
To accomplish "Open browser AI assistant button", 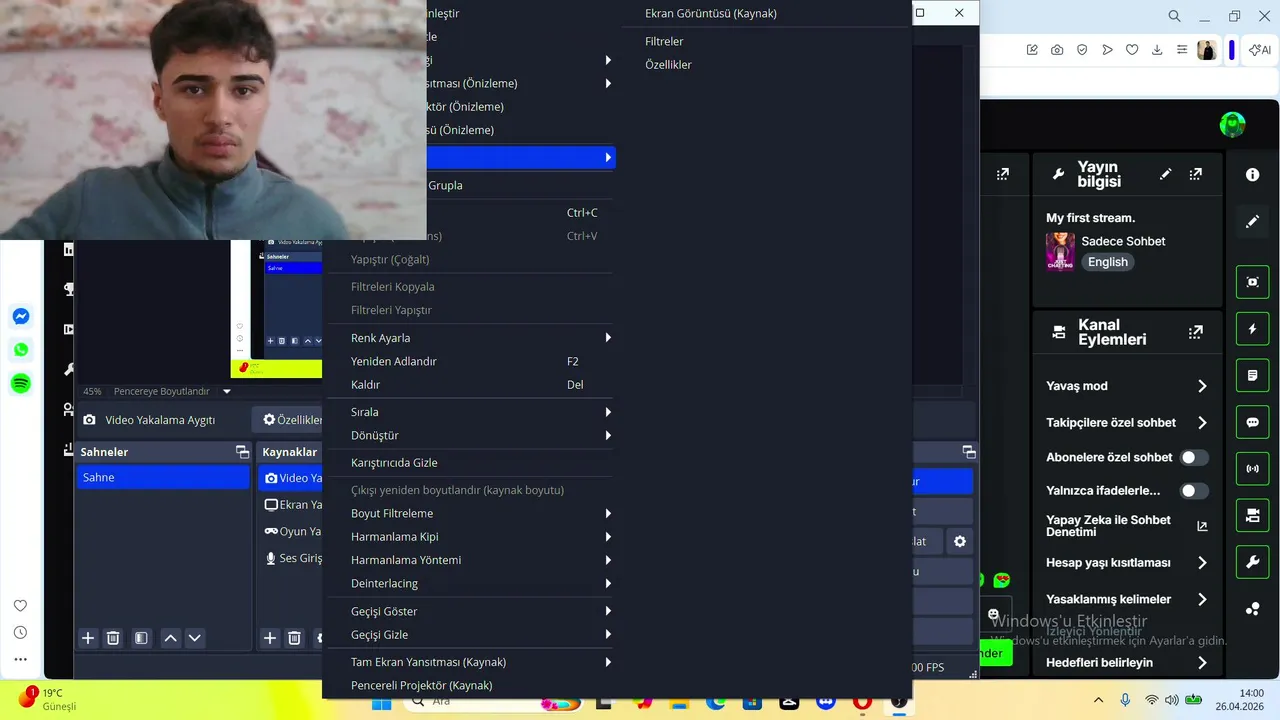I will tap(1259, 50).
